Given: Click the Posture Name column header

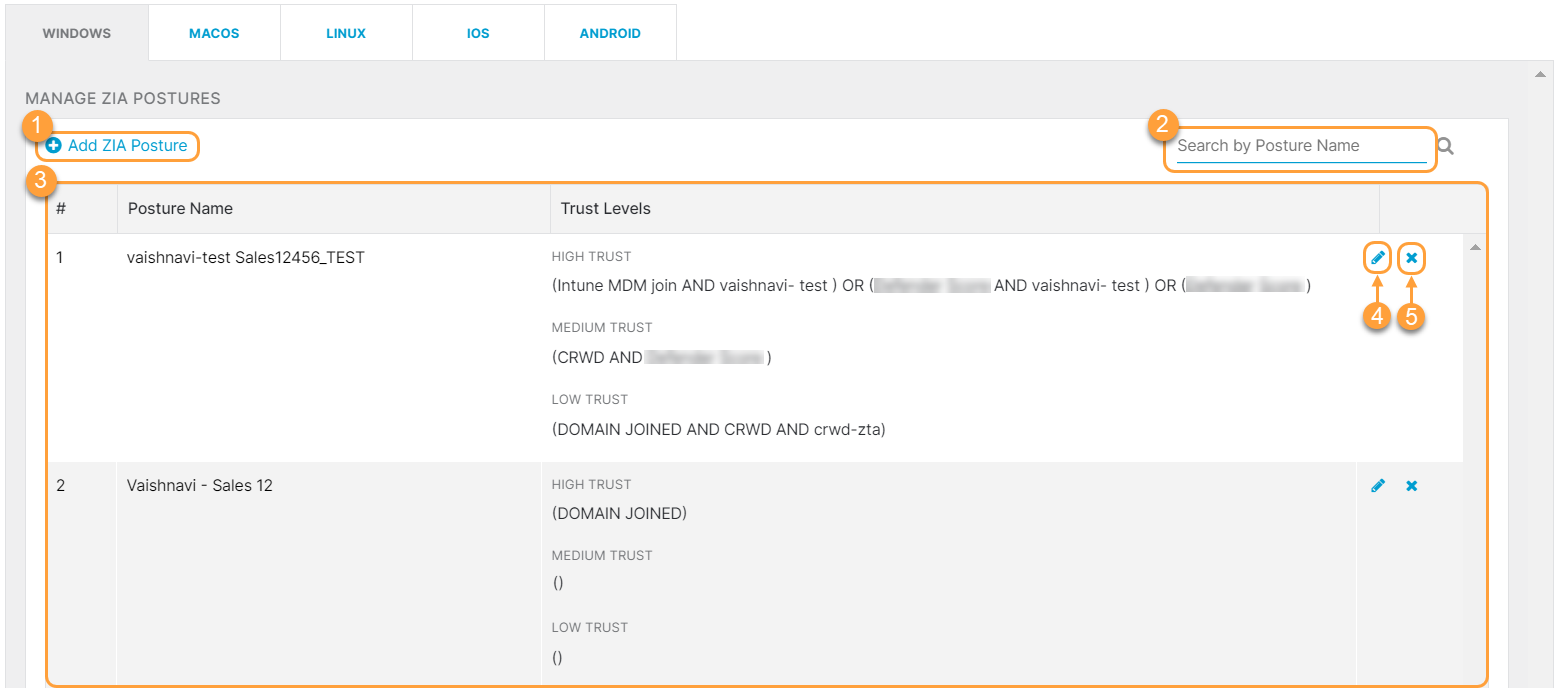Looking at the screenshot, I should click(180, 208).
